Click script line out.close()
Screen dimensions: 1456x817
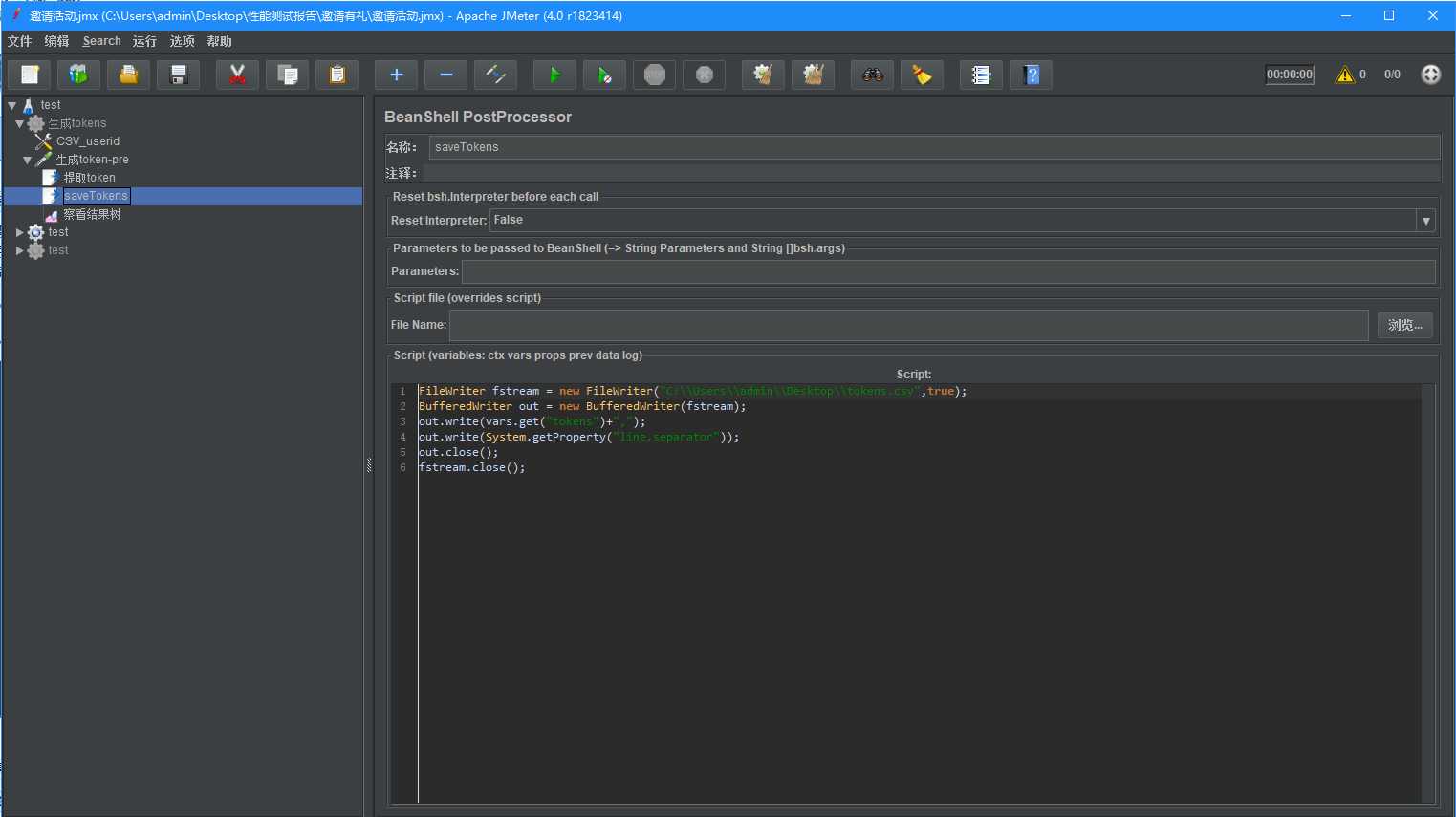coord(458,452)
